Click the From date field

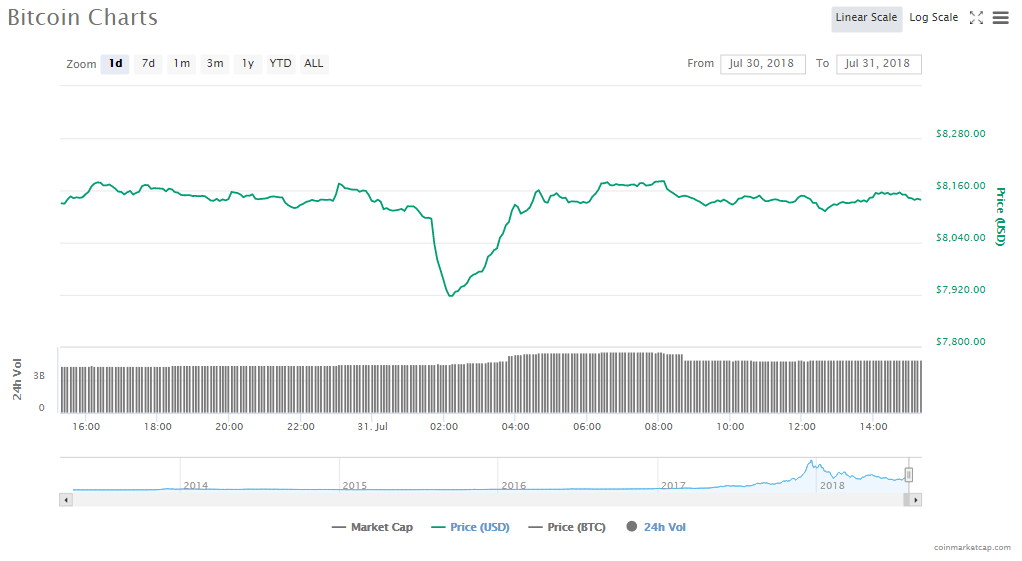tap(762, 64)
